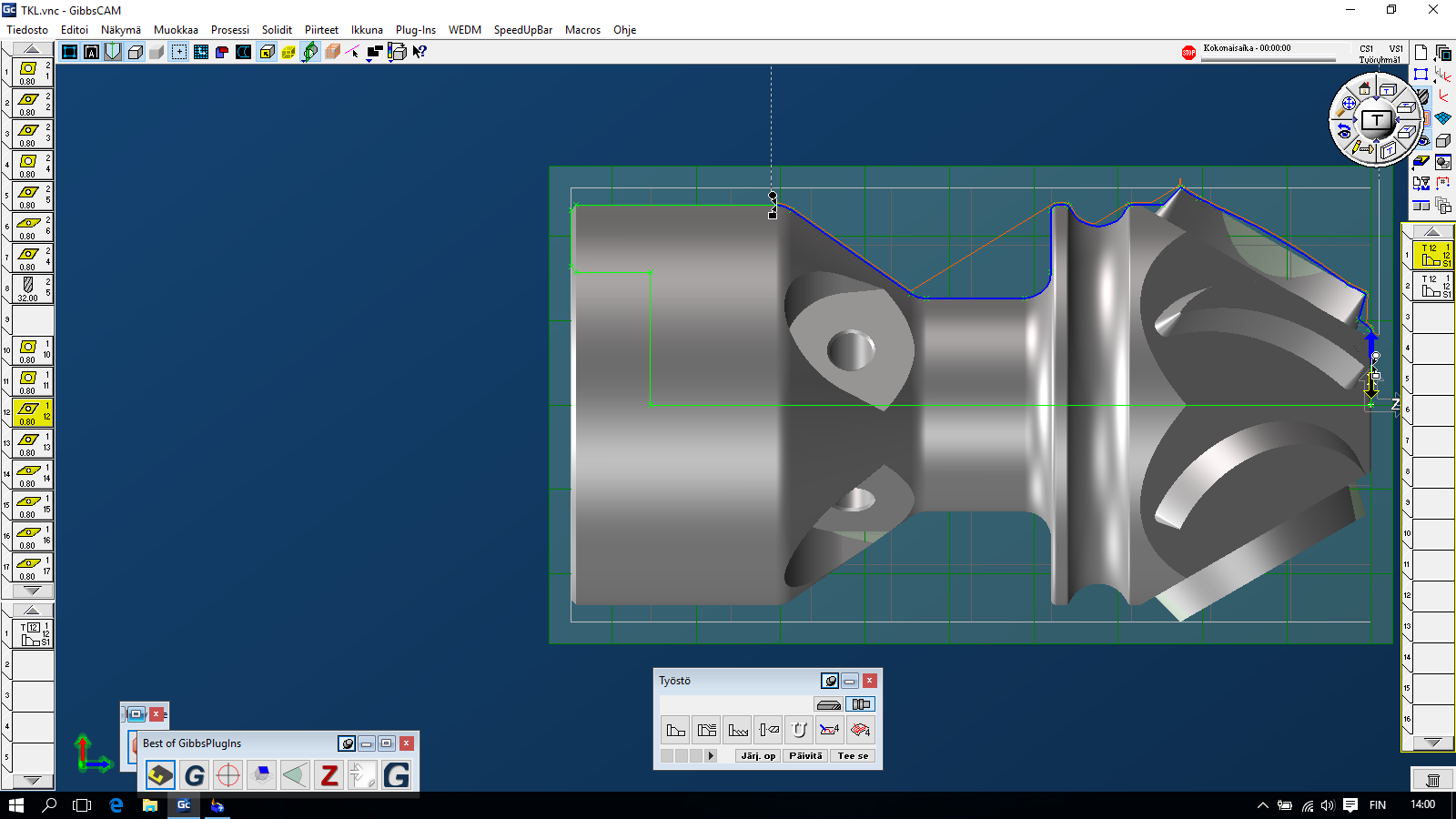The width and height of the screenshot is (1456, 819).
Task: Open the Näkymä menu
Action: coord(120,30)
